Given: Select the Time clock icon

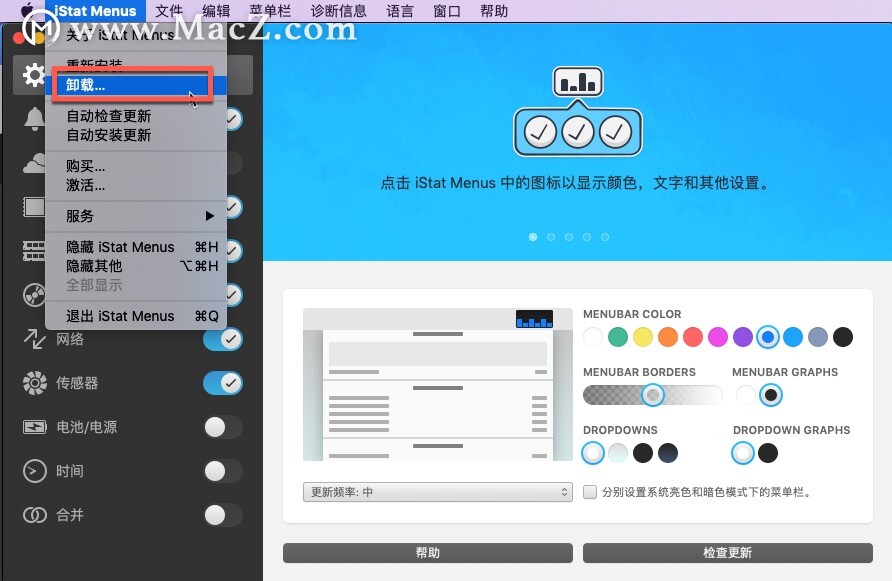Looking at the screenshot, I should [x=35, y=471].
